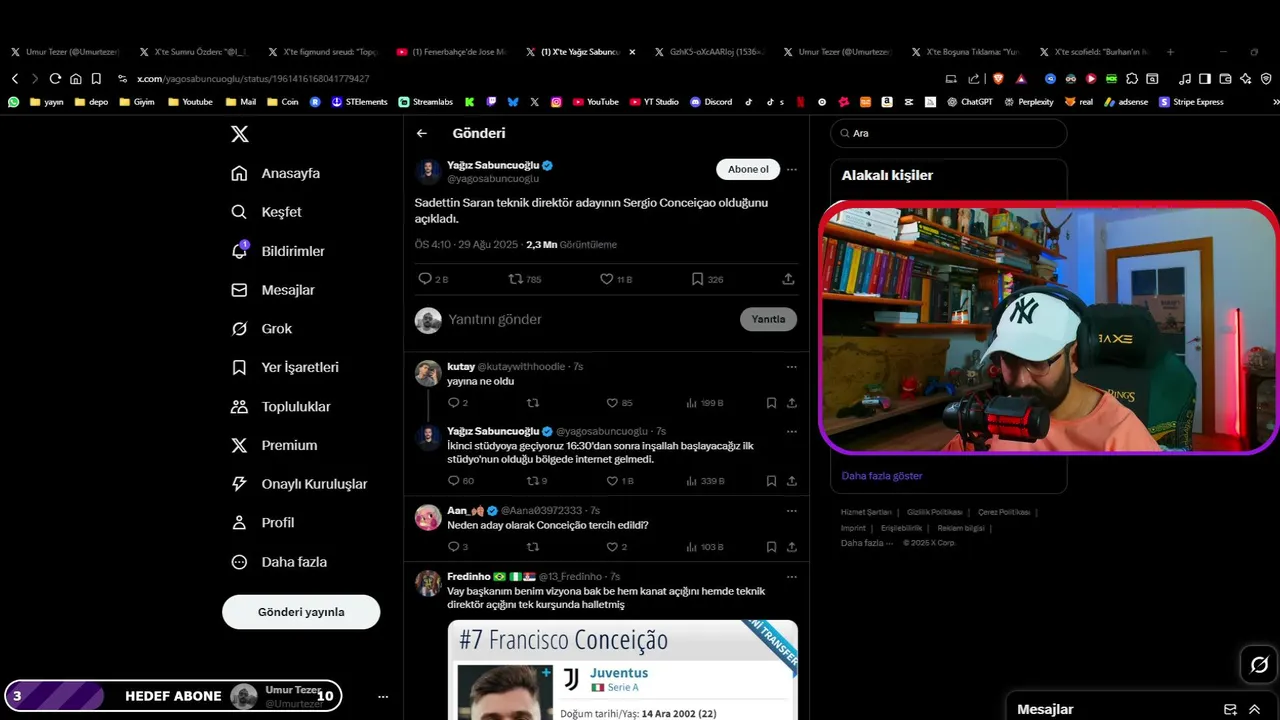Viewport: 1280px width, 720px height.
Task: Open Mesajlar in sidebar
Action: (273, 290)
